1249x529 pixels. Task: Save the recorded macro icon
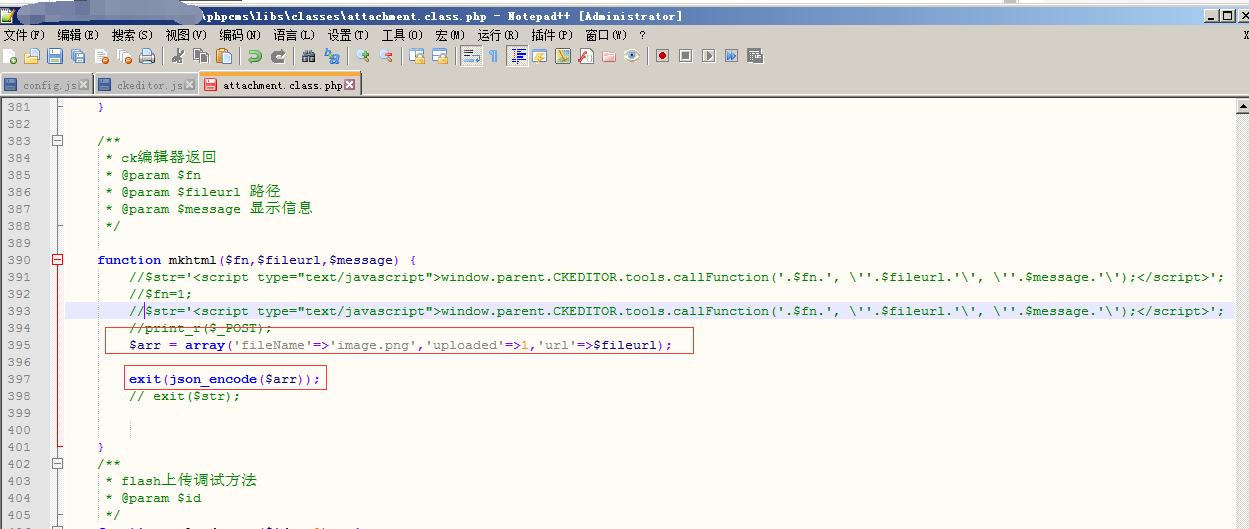click(x=755, y=56)
